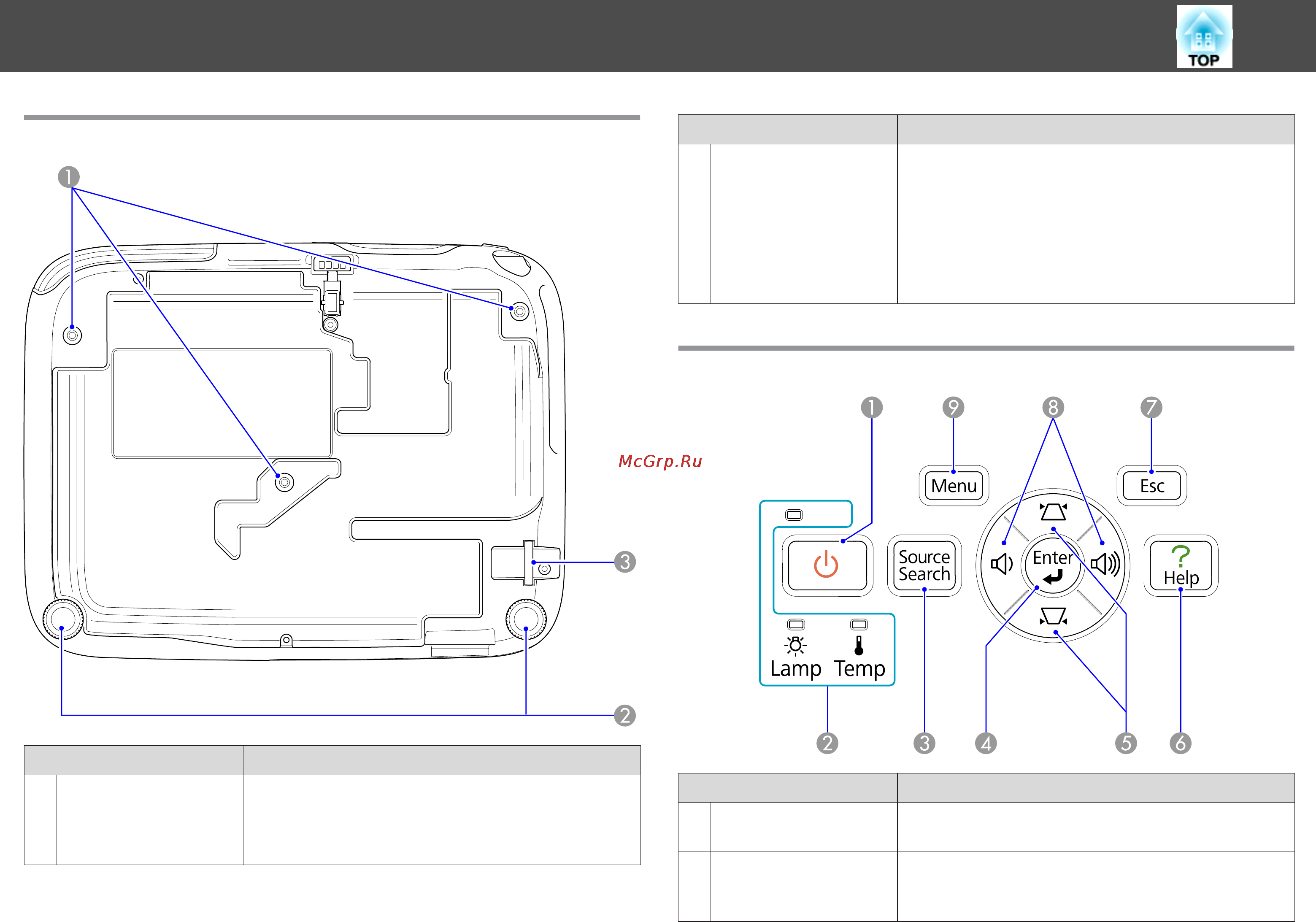1316x922 pixels.
Task: Click the Menu button in the diagram
Action: pyautogui.click(x=954, y=486)
